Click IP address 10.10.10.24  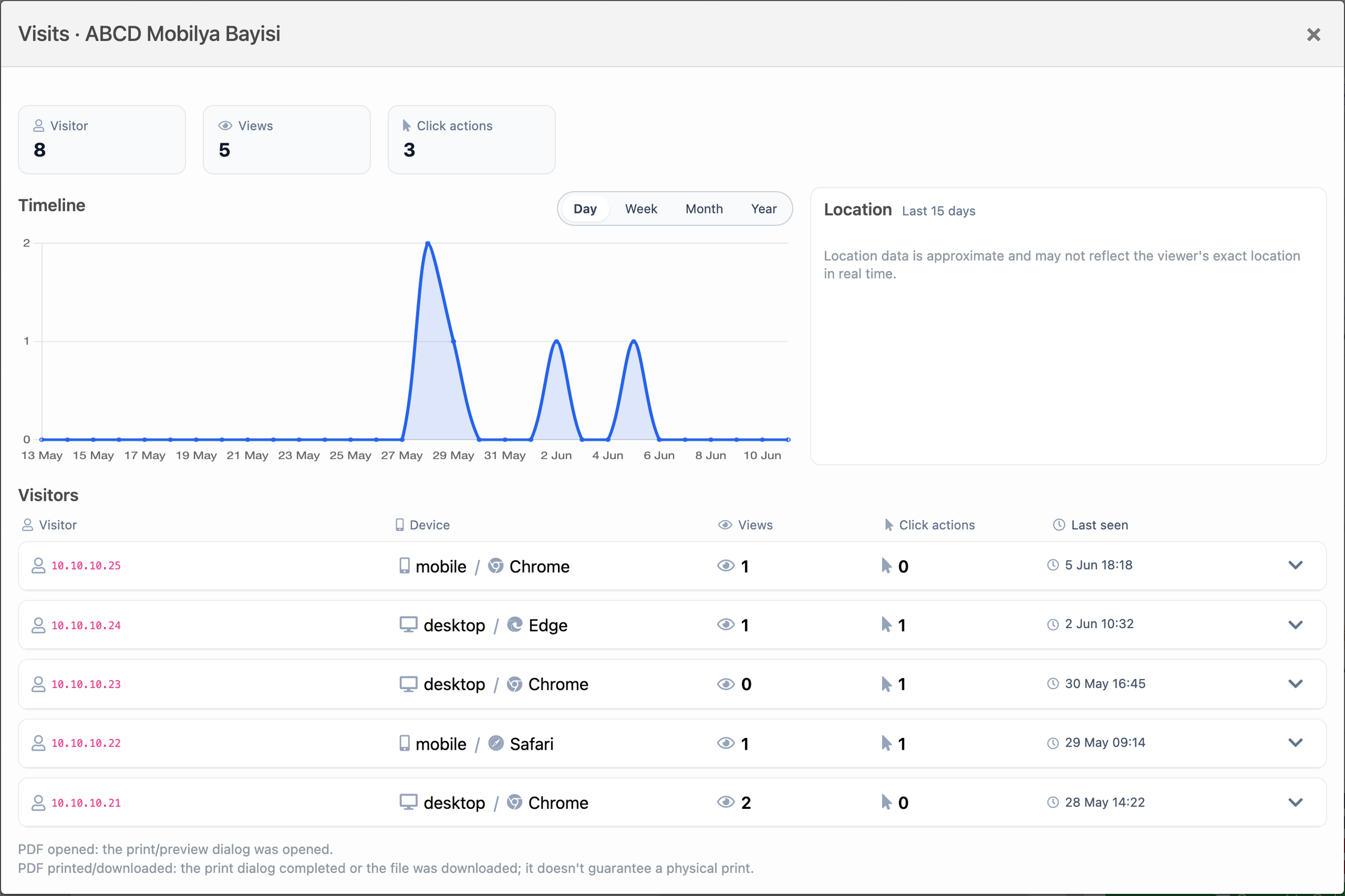click(x=86, y=625)
